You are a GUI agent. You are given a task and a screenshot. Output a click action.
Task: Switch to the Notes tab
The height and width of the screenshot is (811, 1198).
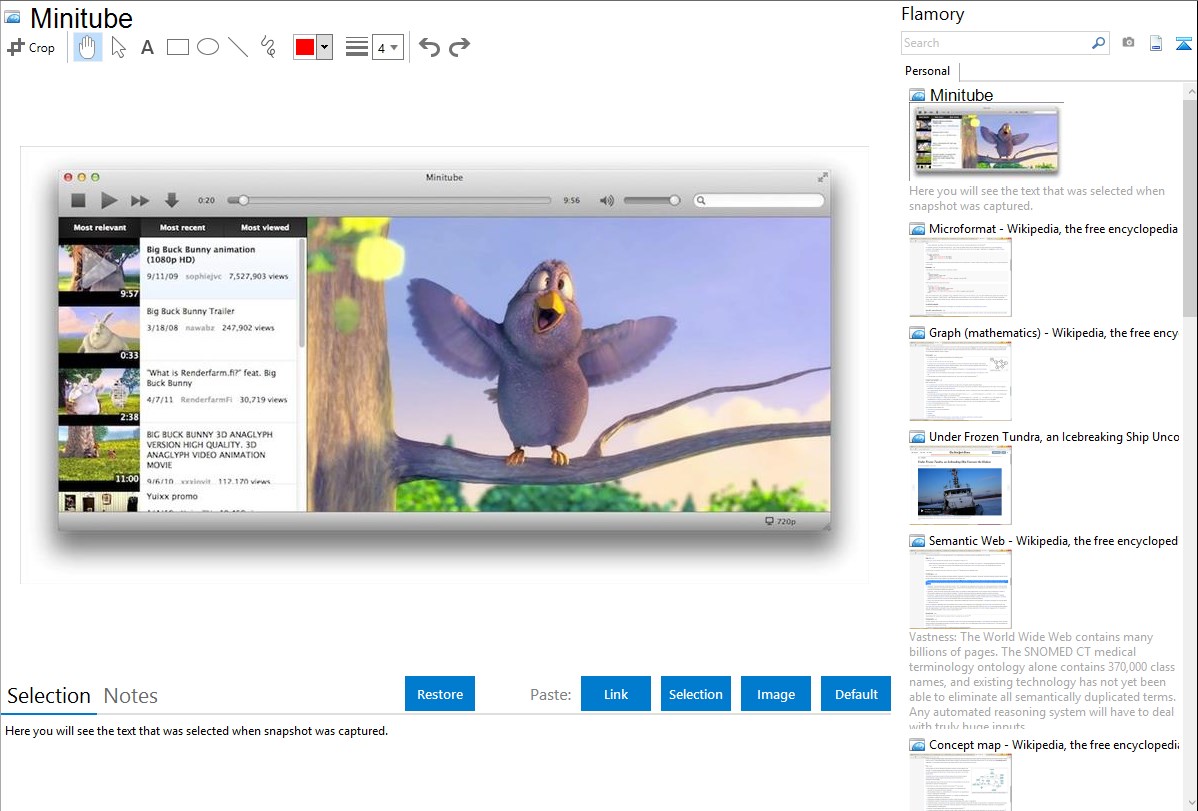click(131, 696)
